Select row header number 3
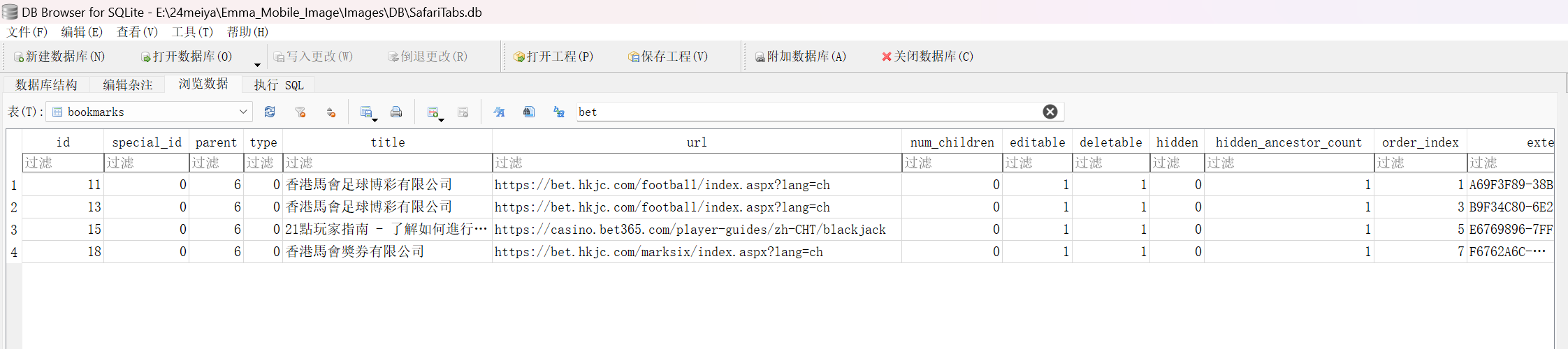1568x349 pixels. pyautogui.click(x=14, y=230)
